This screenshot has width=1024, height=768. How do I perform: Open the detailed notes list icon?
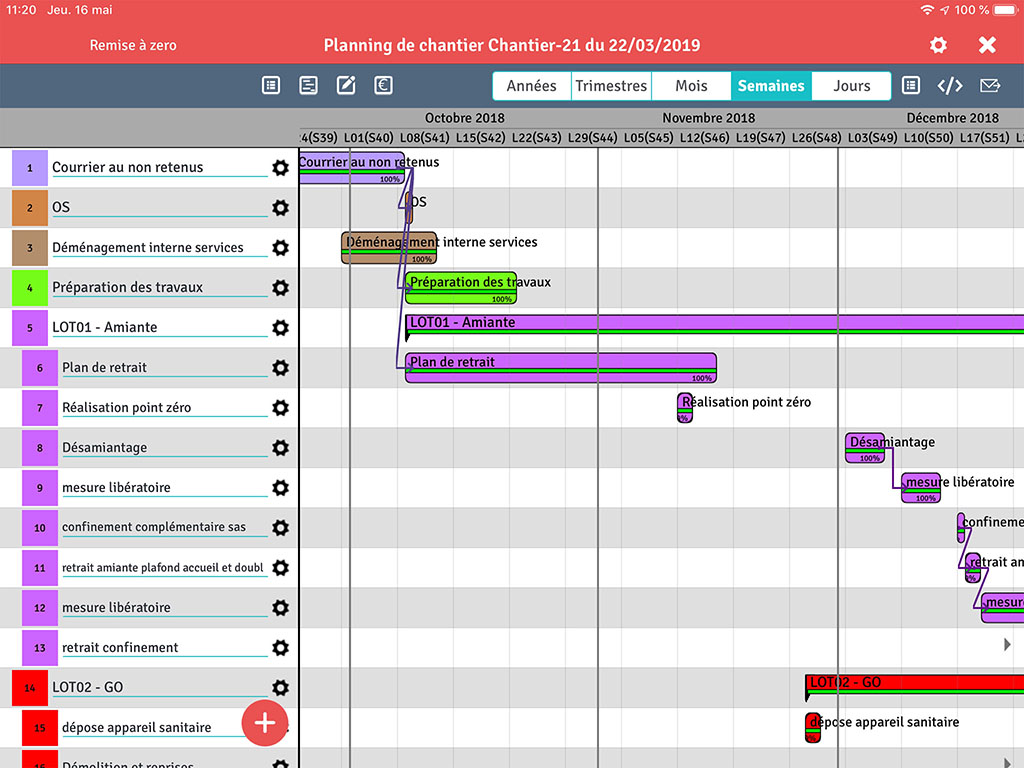308,85
